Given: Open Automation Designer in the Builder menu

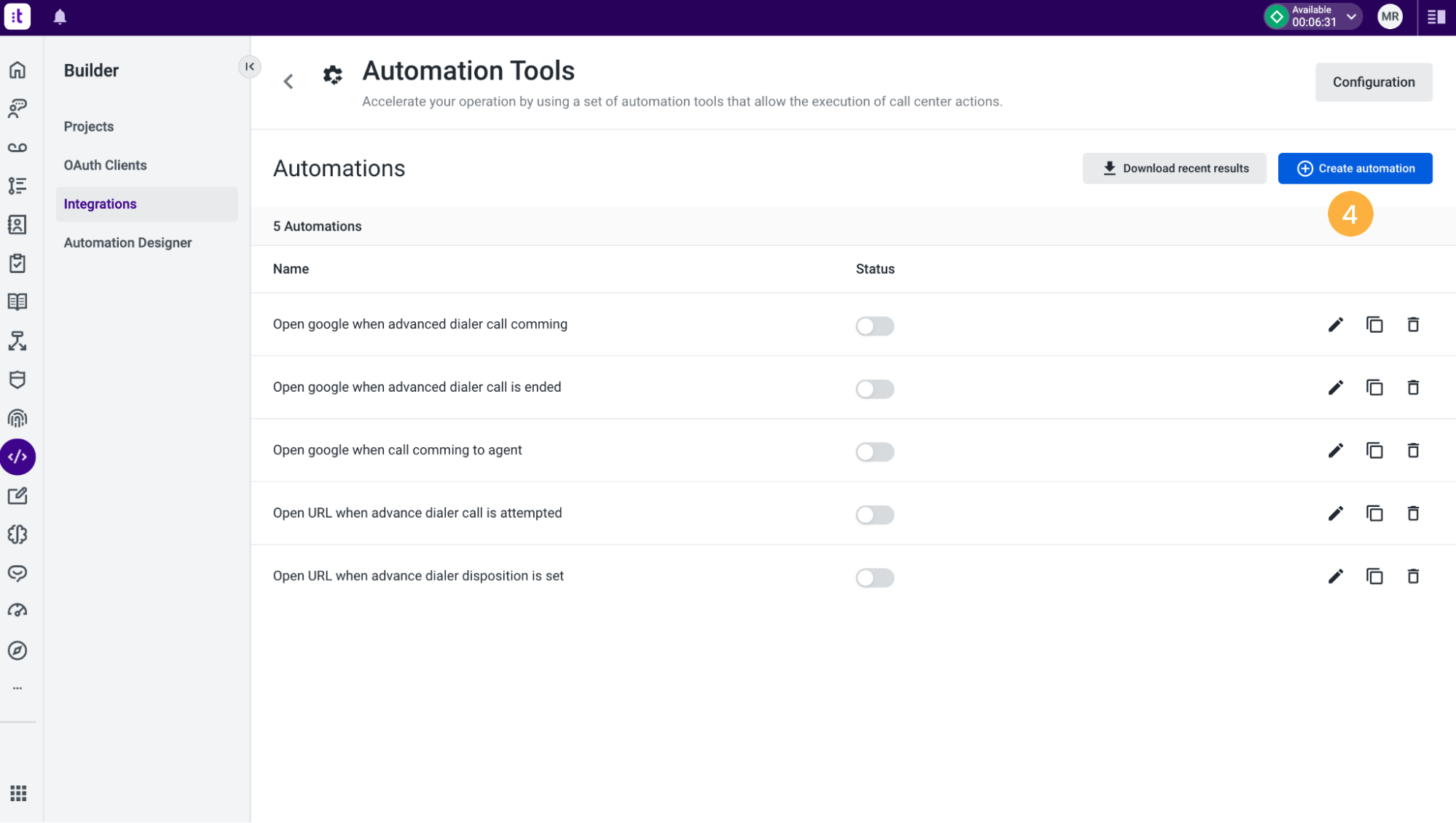Looking at the screenshot, I should click(x=127, y=243).
